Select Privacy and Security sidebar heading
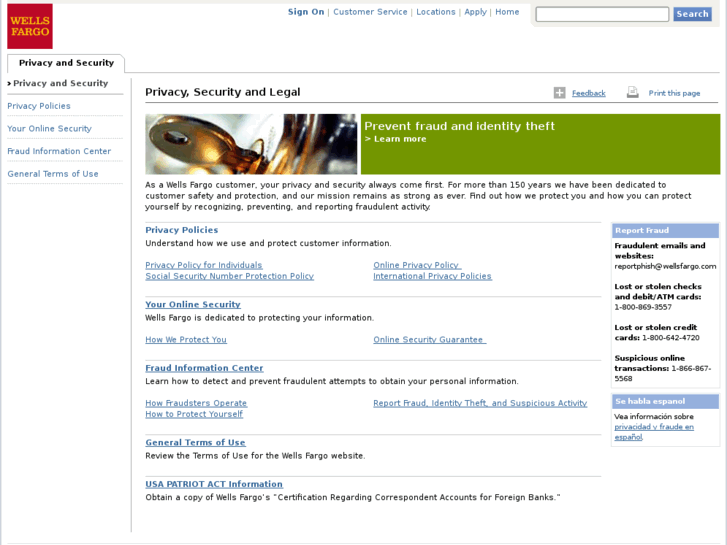 pyautogui.click(x=60, y=83)
